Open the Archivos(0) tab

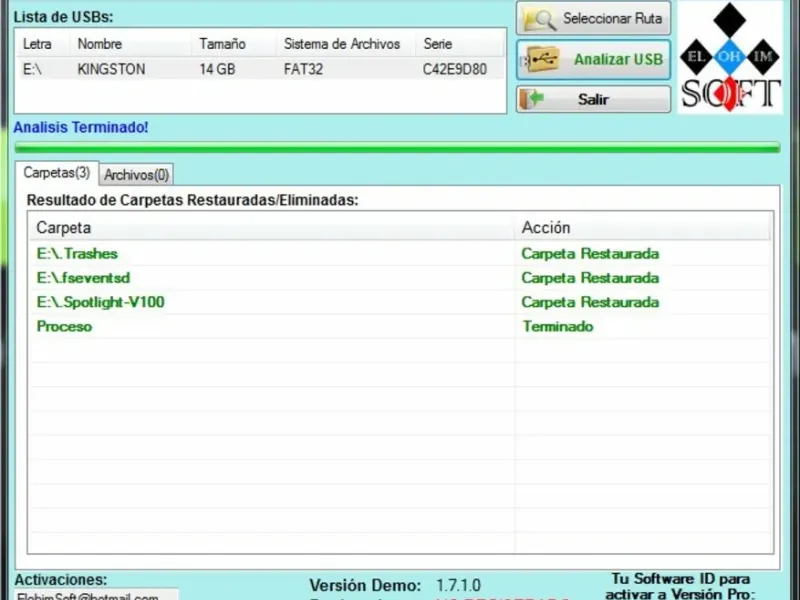[136, 174]
